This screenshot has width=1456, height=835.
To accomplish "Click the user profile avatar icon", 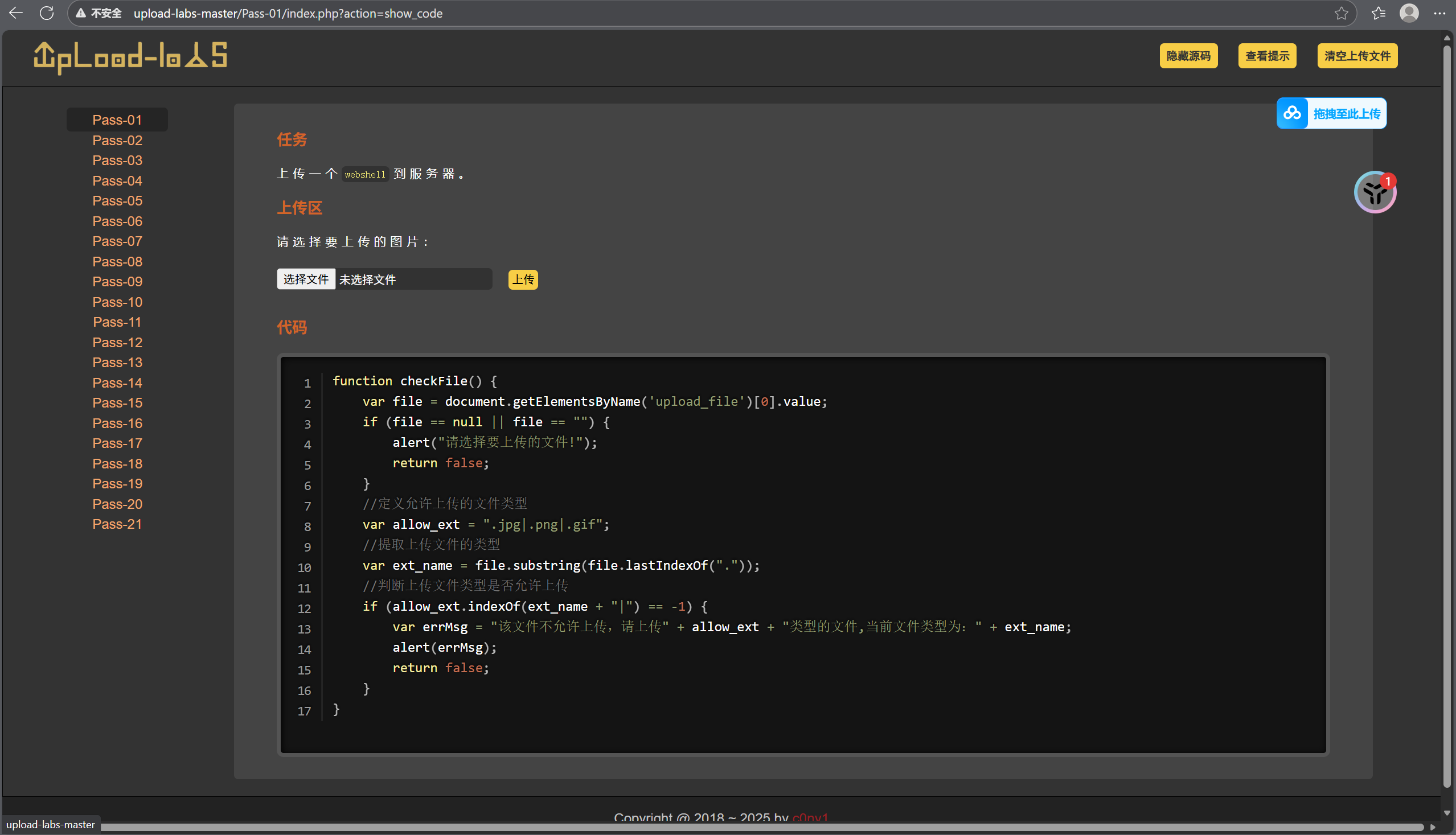I will (x=1409, y=13).
